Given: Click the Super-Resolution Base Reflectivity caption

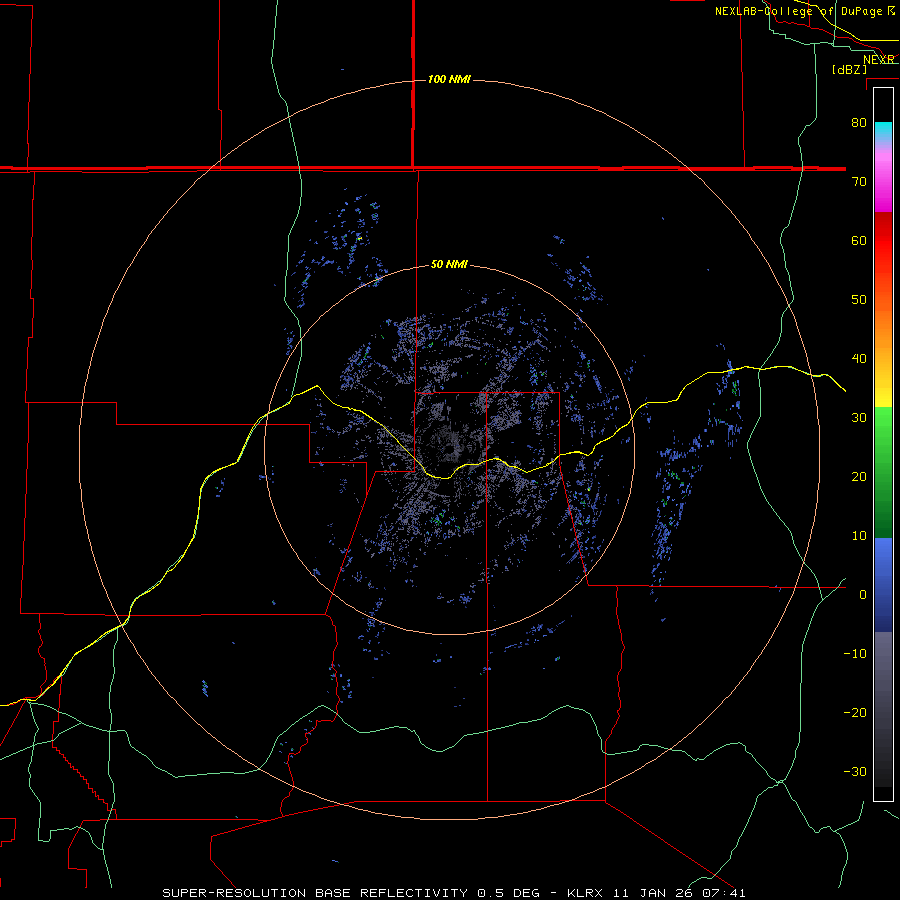Looking at the screenshot, I should (453, 893).
